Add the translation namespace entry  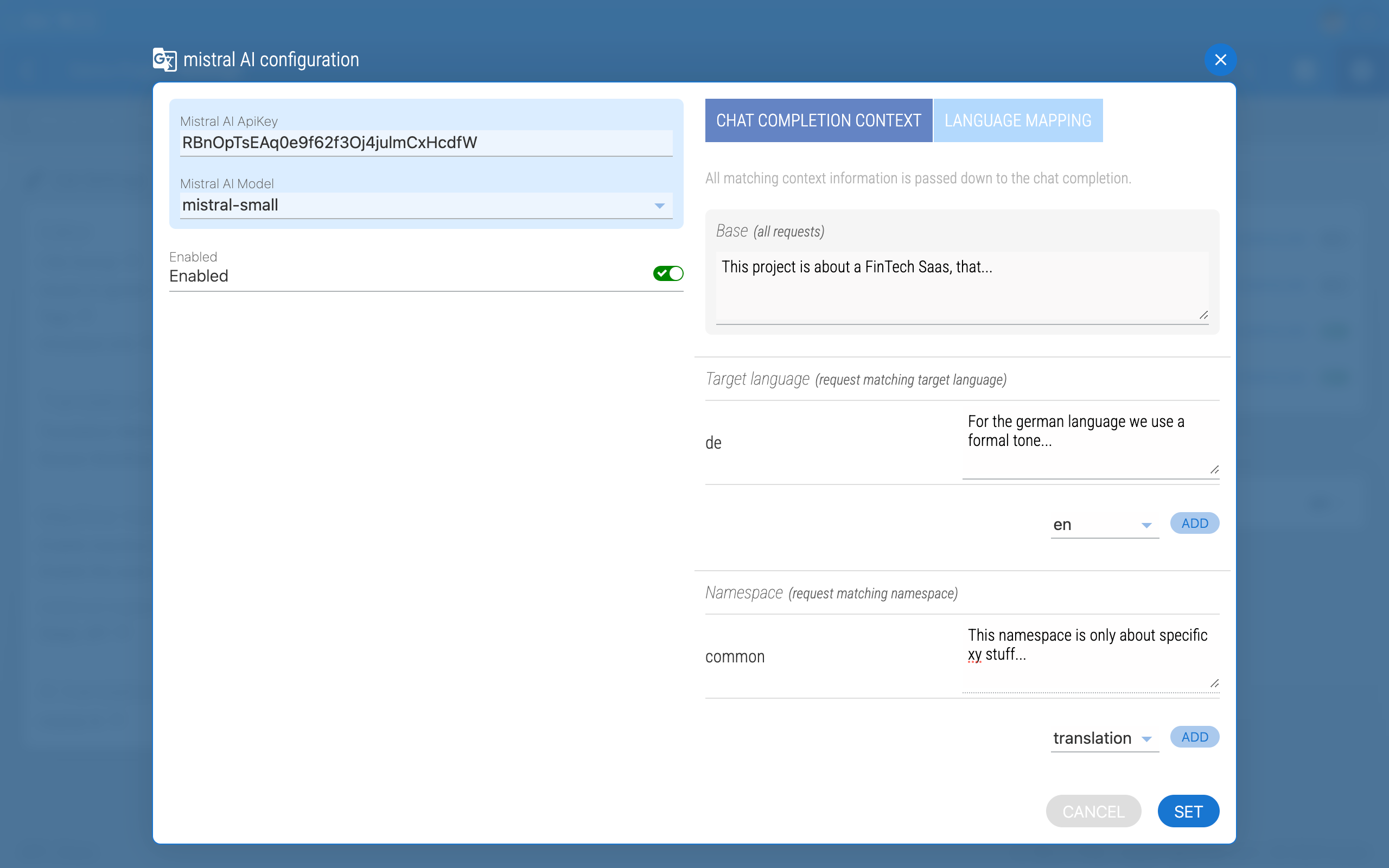click(1194, 737)
